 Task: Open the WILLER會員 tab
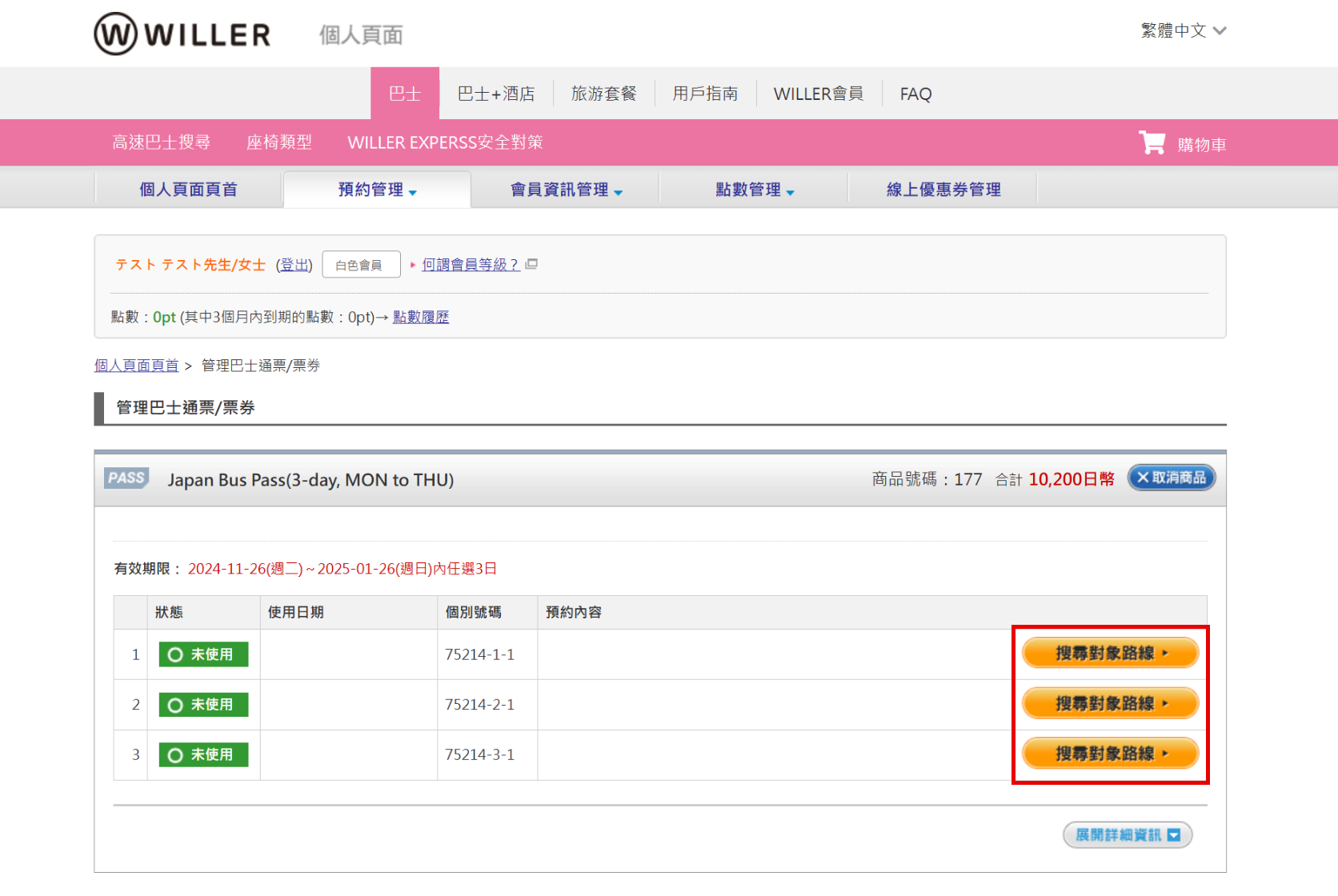819,94
